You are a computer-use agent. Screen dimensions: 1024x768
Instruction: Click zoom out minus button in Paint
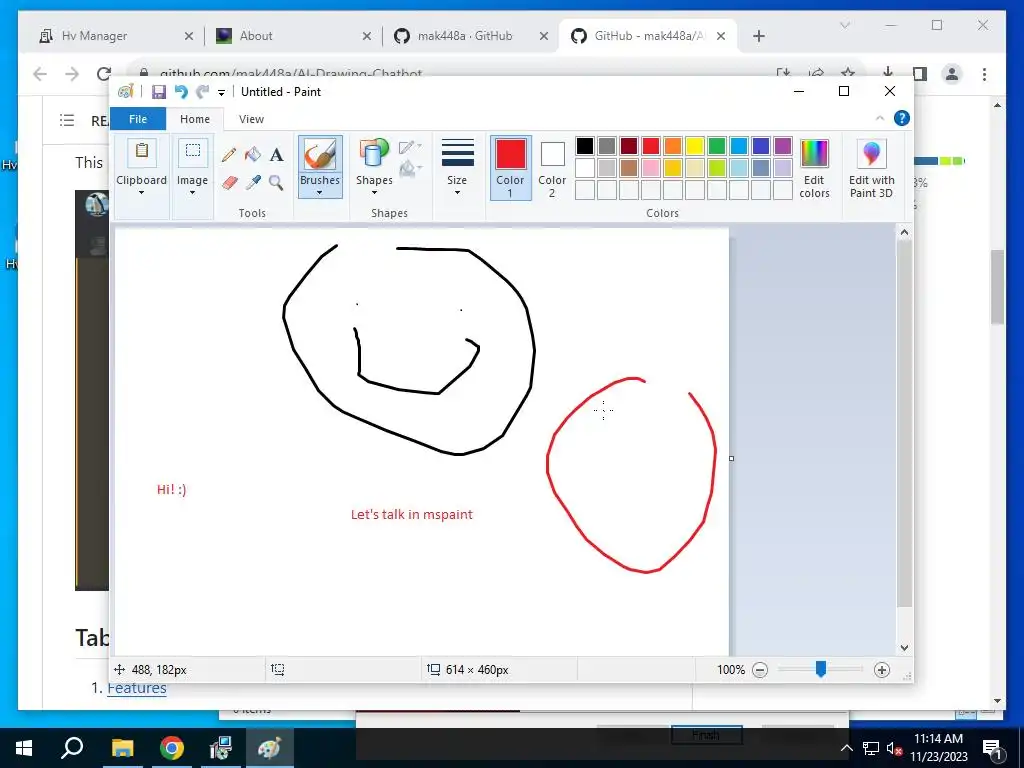tap(760, 669)
